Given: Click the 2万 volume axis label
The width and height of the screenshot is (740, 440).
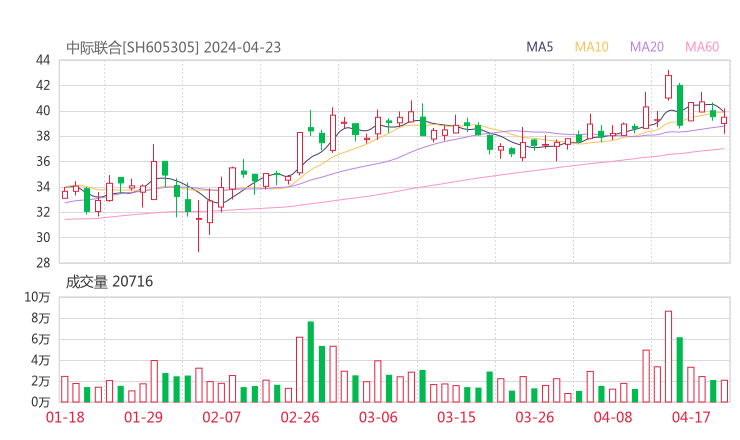Looking at the screenshot, I should pyautogui.click(x=41, y=381).
